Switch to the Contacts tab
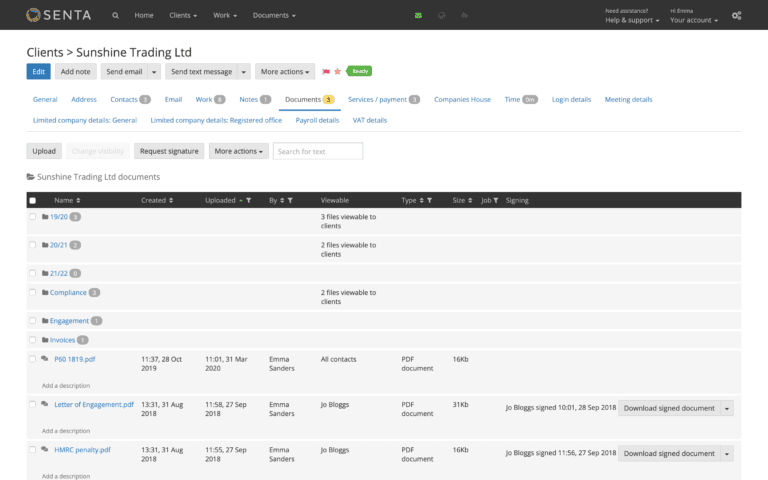Viewport: 768px width, 480px height. click(130, 99)
